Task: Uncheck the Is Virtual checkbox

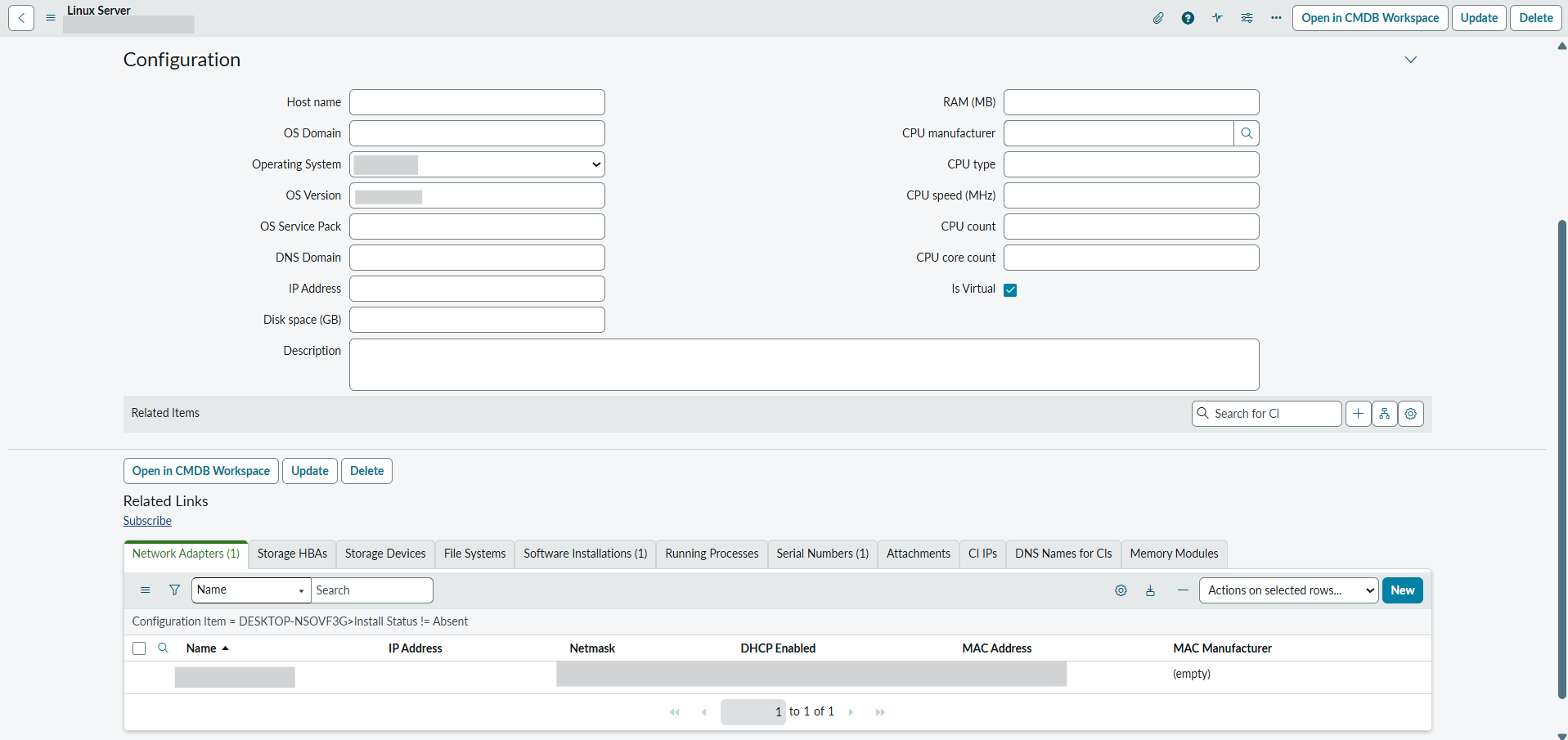Action: pyautogui.click(x=1010, y=289)
